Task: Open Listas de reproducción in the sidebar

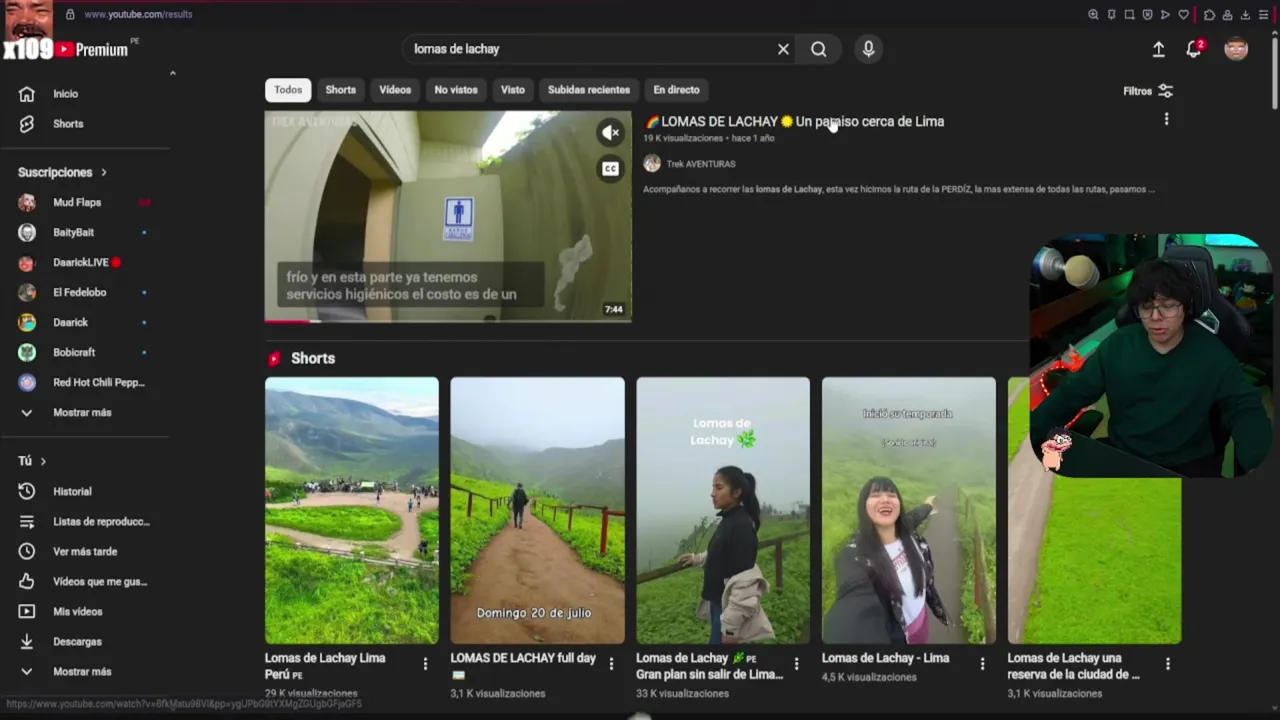Action: tap(101, 522)
